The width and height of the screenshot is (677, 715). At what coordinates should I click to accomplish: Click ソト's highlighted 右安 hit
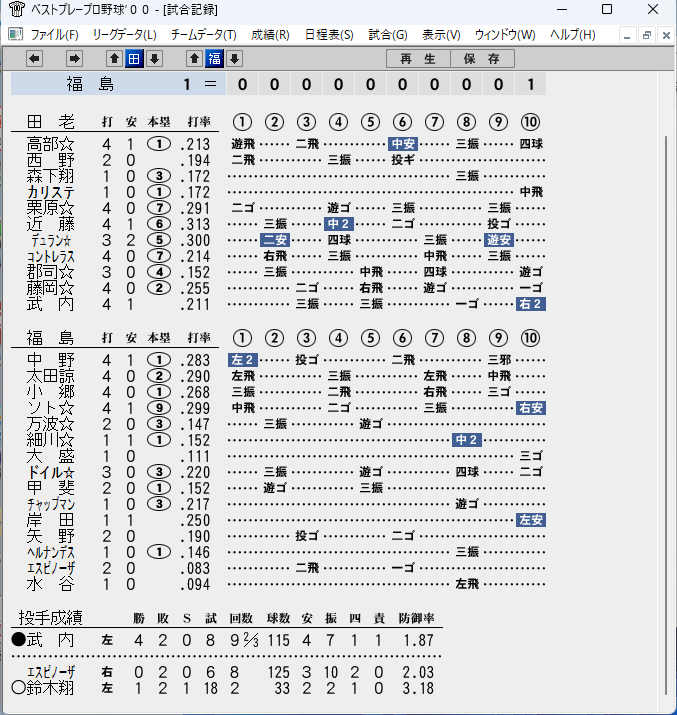[531, 408]
